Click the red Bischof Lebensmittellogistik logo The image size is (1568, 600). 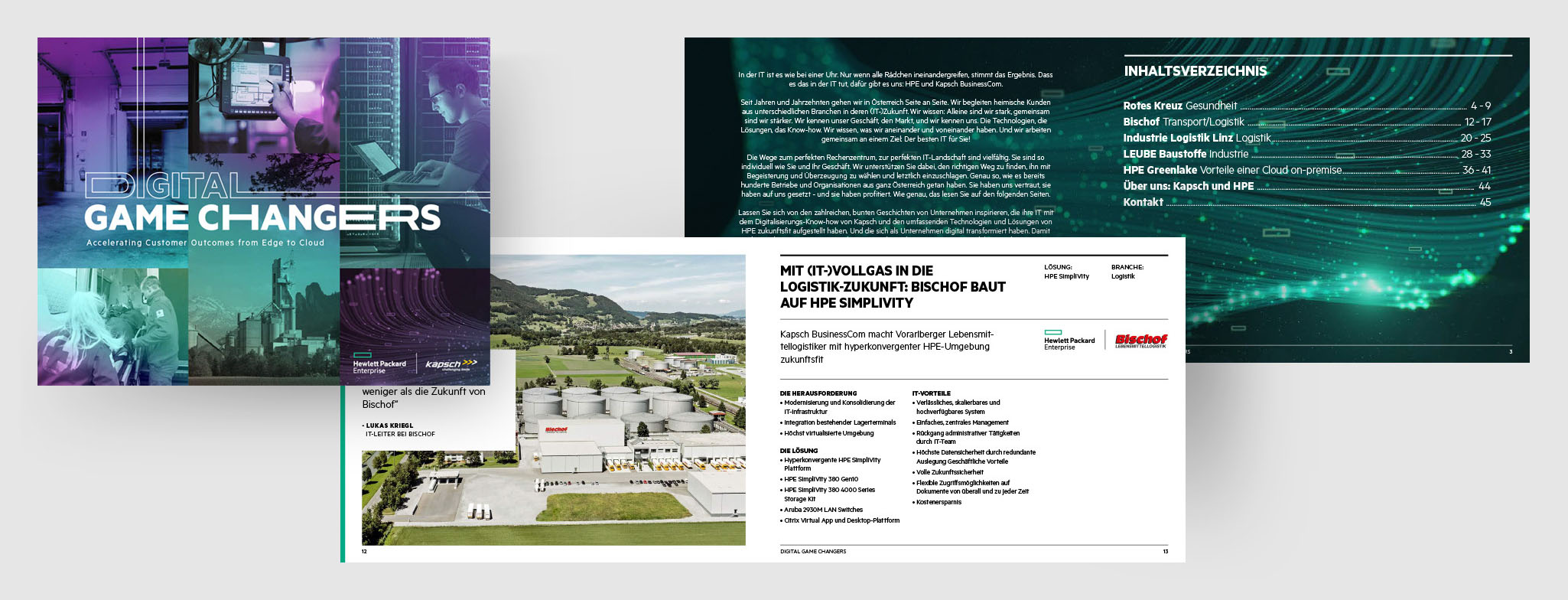[x=1141, y=341]
